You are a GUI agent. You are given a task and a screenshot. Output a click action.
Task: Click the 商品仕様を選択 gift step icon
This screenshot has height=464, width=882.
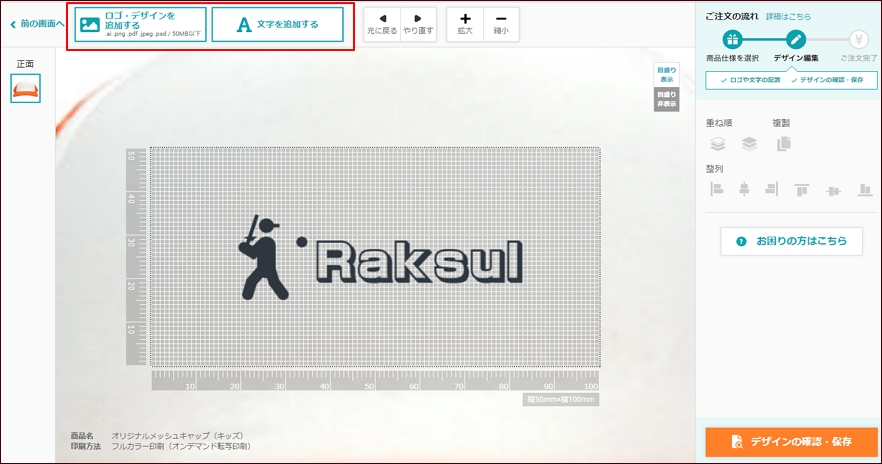[732, 39]
